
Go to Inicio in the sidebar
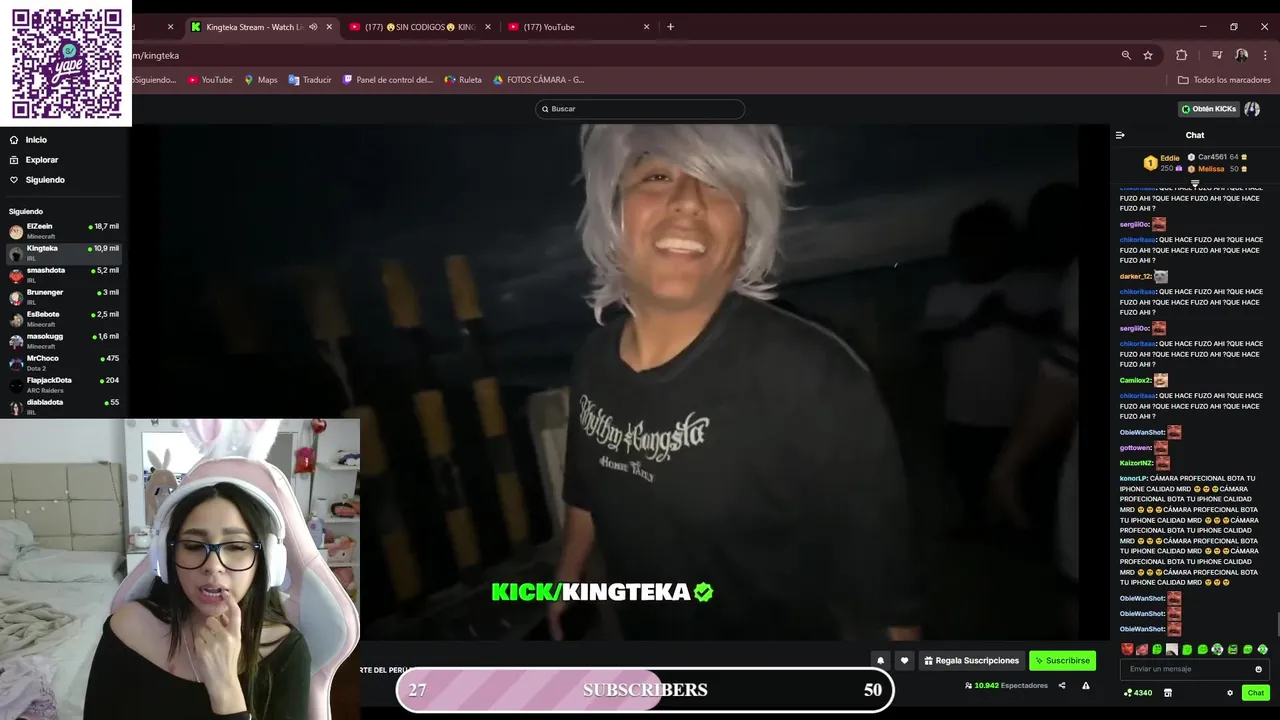(36, 140)
